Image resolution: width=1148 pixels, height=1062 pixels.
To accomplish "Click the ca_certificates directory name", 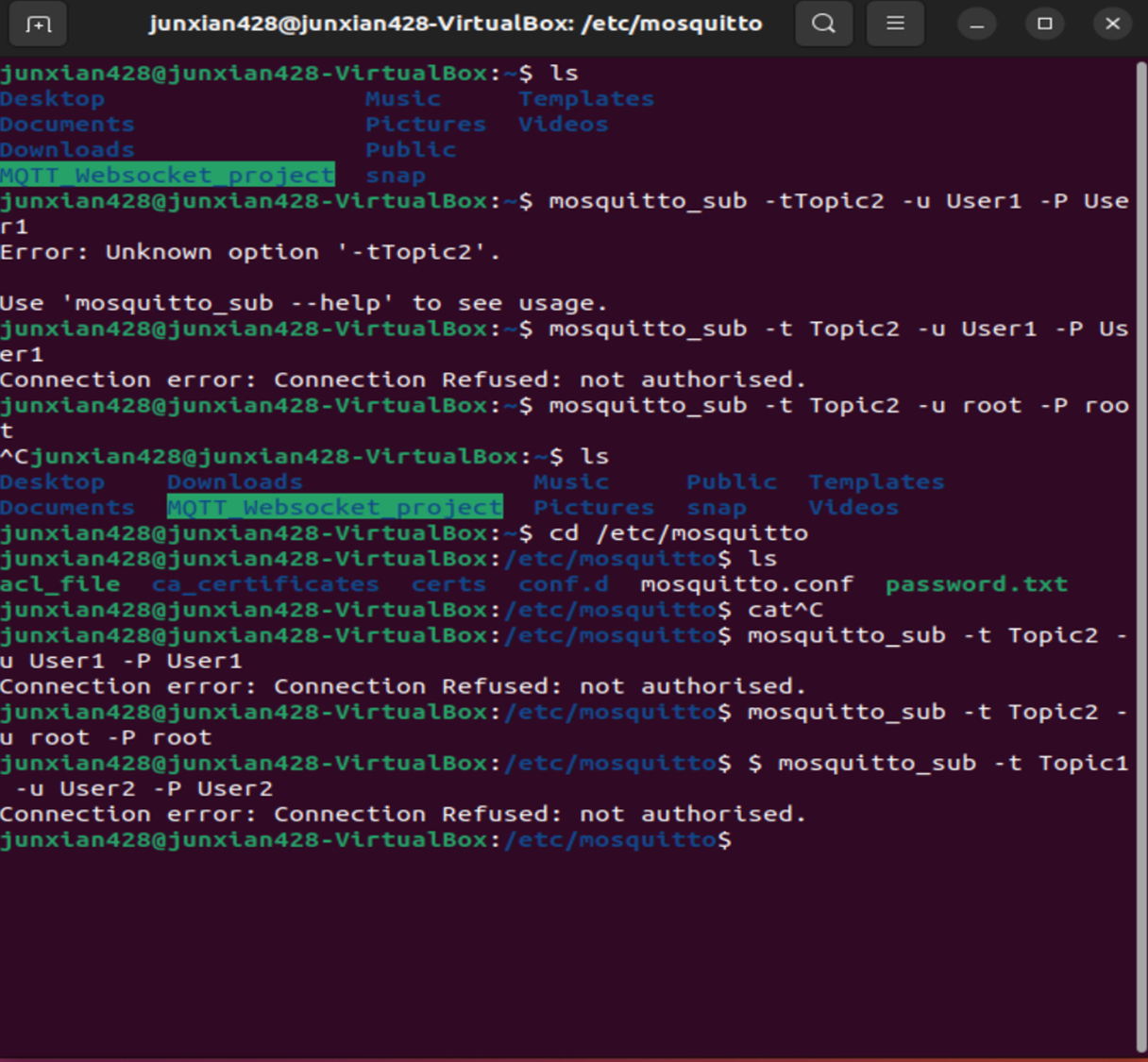I will pos(266,583).
